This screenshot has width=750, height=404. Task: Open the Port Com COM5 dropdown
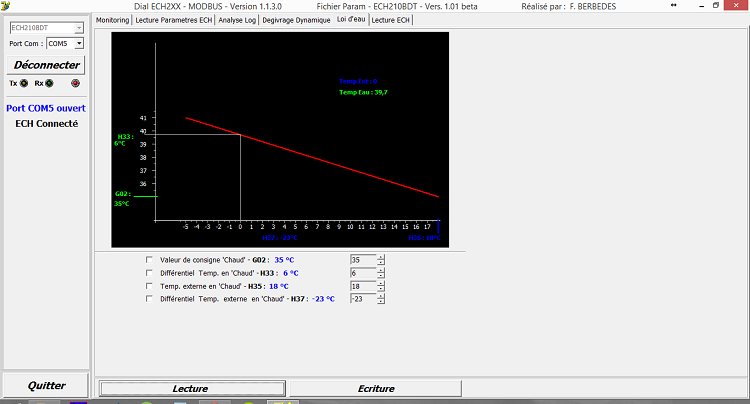pyautogui.click(x=79, y=44)
